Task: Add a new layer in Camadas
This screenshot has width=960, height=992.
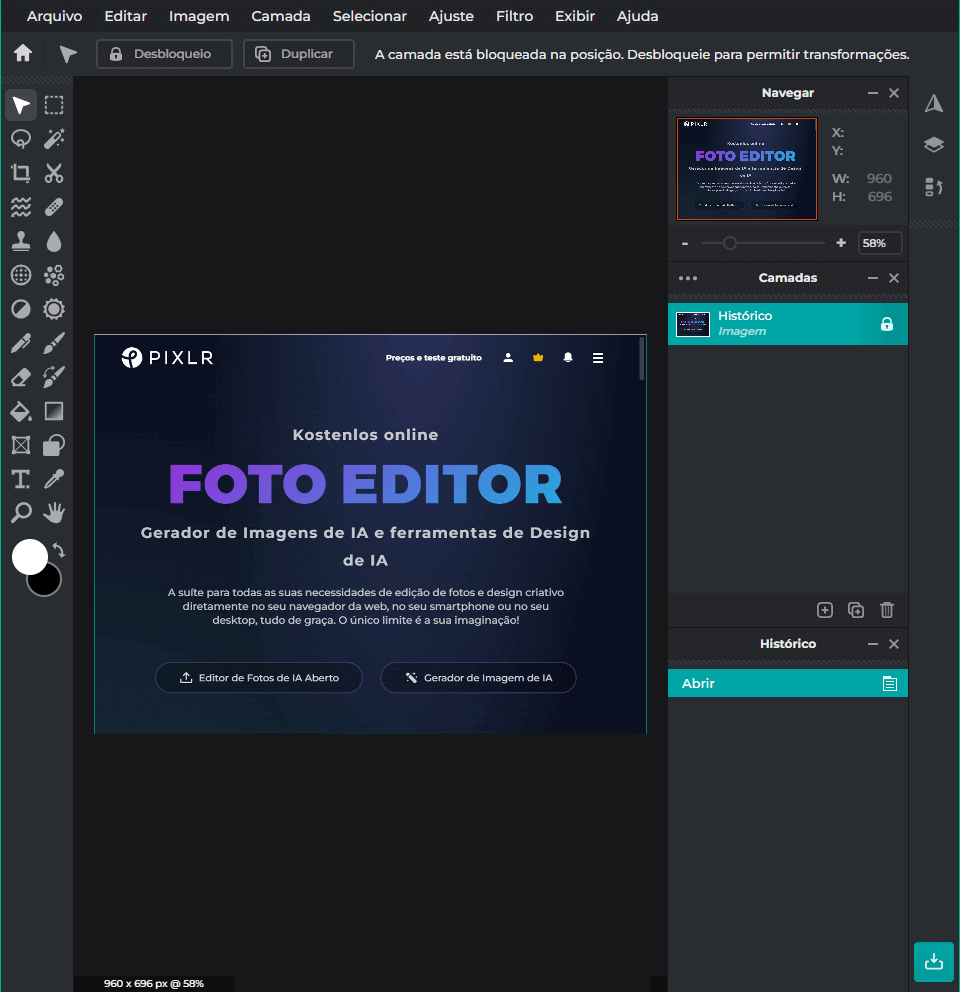Action: [x=825, y=610]
